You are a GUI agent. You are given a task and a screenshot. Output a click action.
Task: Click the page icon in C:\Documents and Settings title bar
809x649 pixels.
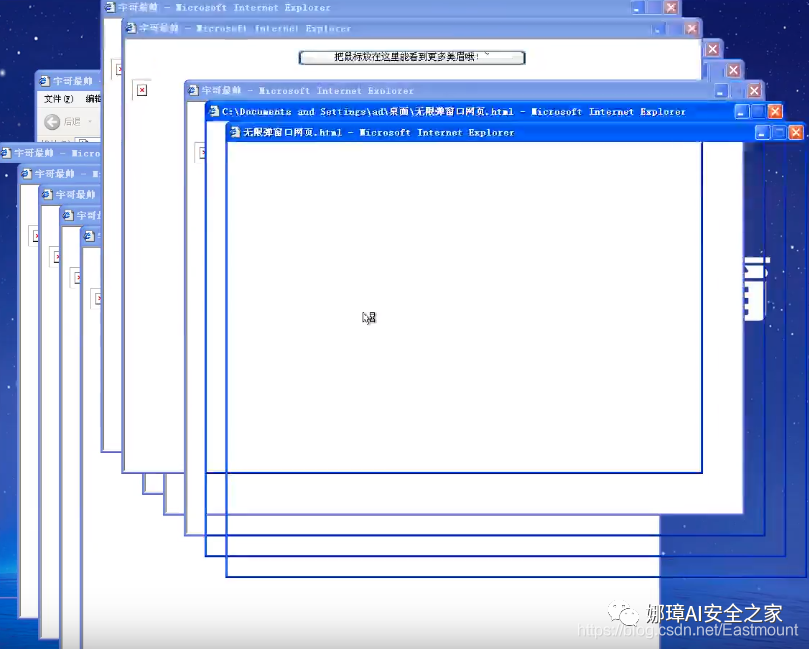coord(214,111)
